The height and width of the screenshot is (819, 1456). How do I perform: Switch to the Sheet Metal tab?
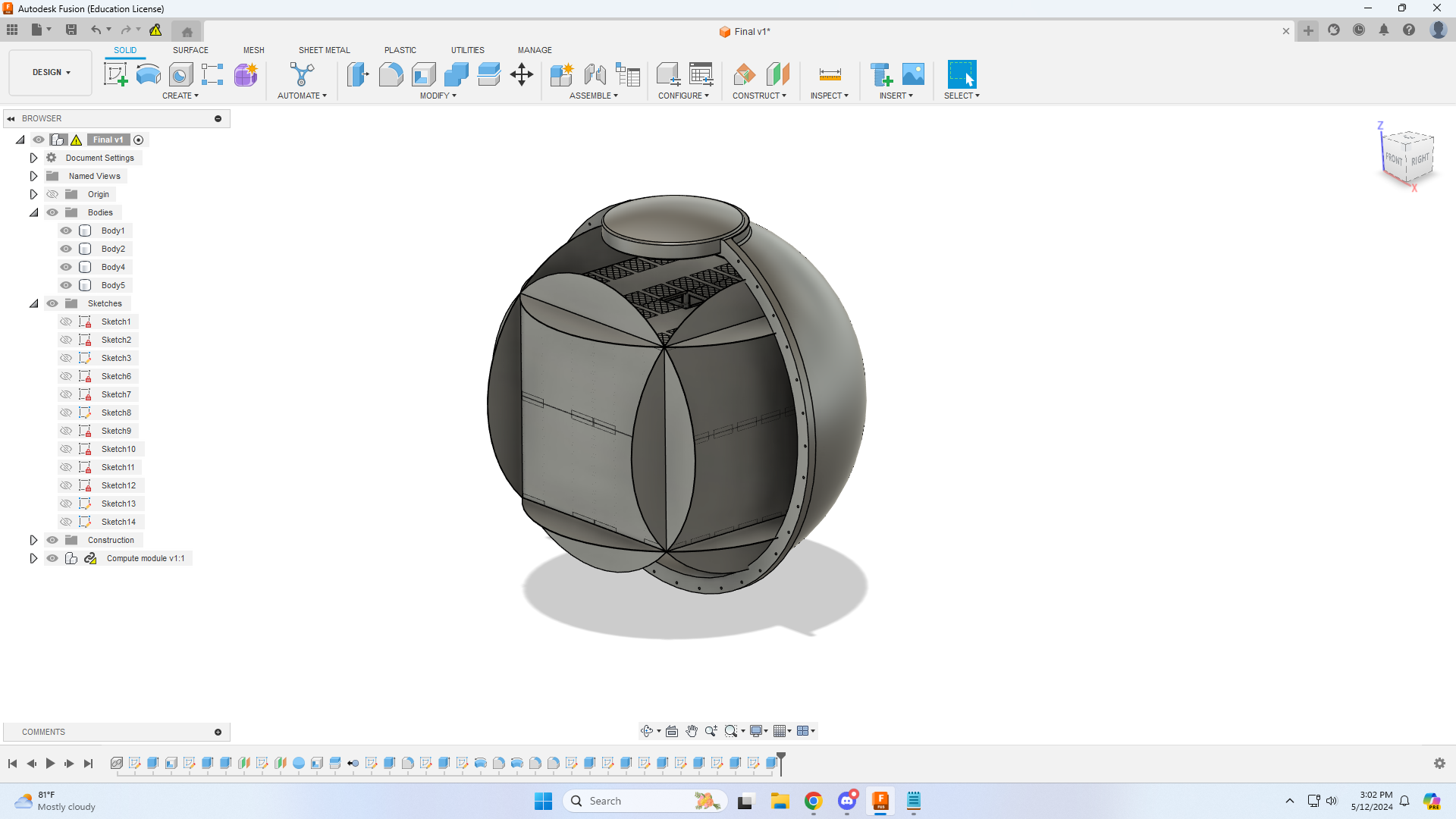click(324, 50)
